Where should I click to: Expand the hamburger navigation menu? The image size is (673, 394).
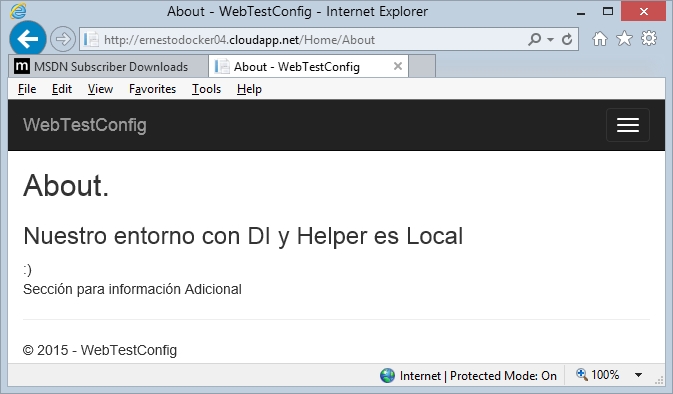pyautogui.click(x=628, y=125)
